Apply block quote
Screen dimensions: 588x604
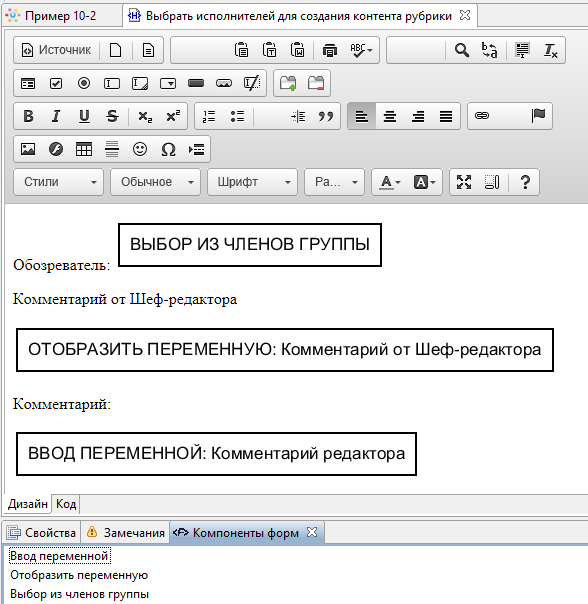[326, 116]
